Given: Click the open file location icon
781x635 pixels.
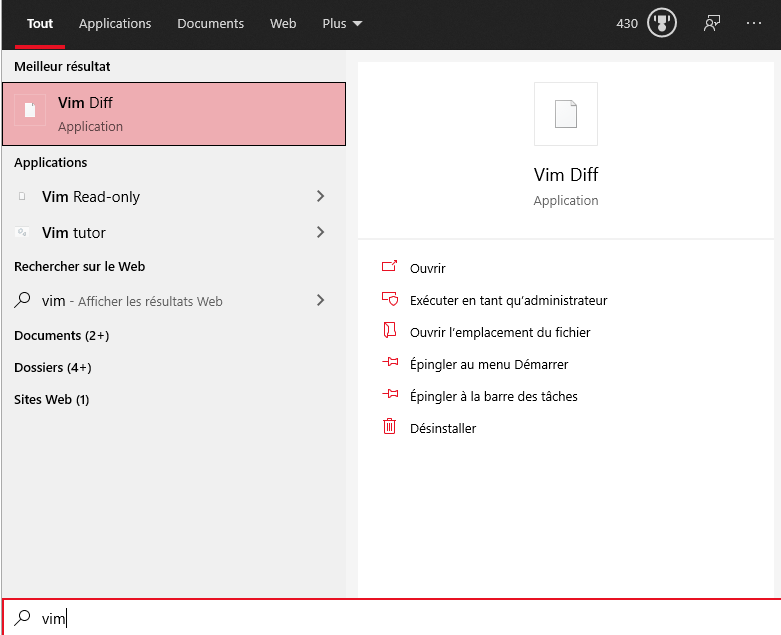Looking at the screenshot, I should 390,330.
